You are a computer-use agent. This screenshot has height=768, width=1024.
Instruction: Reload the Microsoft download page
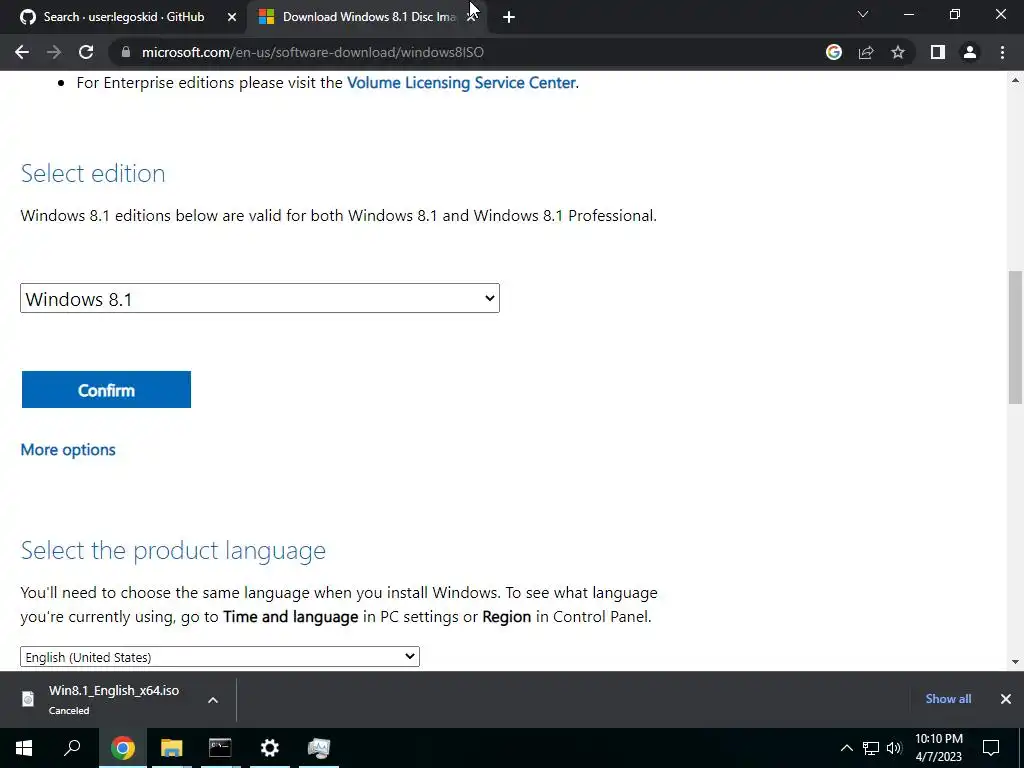pos(86,52)
